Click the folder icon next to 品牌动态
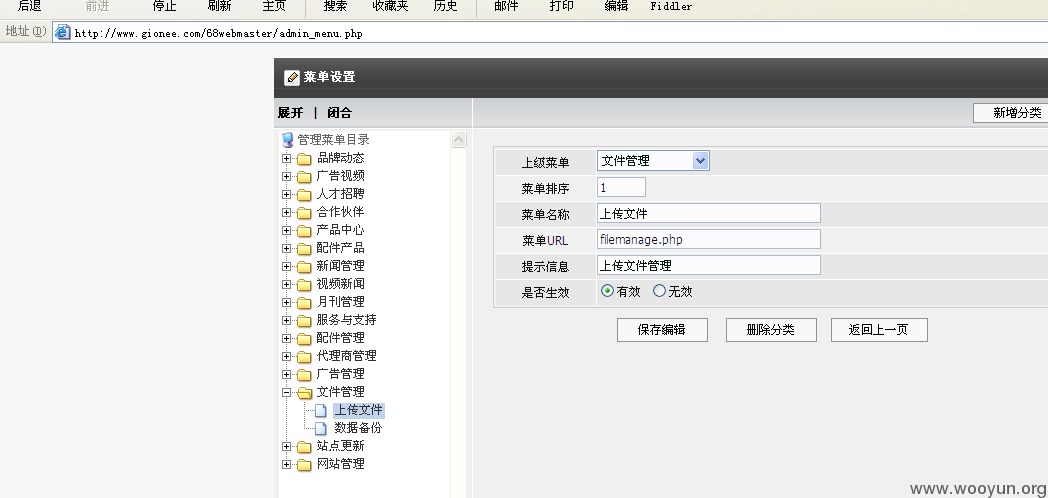1048x498 pixels. click(305, 159)
